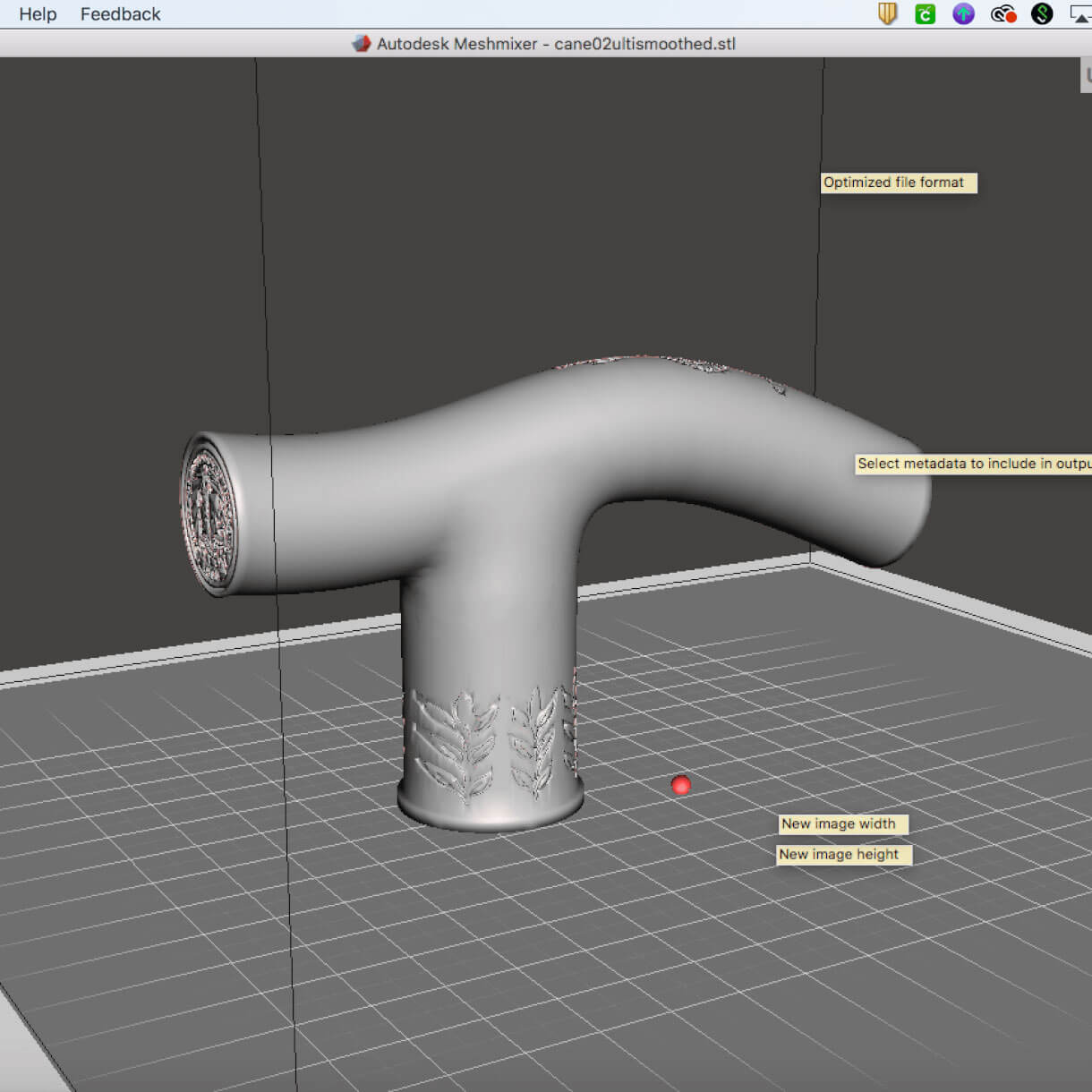Click the Meshmixer icon in the title bar

[361, 43]
